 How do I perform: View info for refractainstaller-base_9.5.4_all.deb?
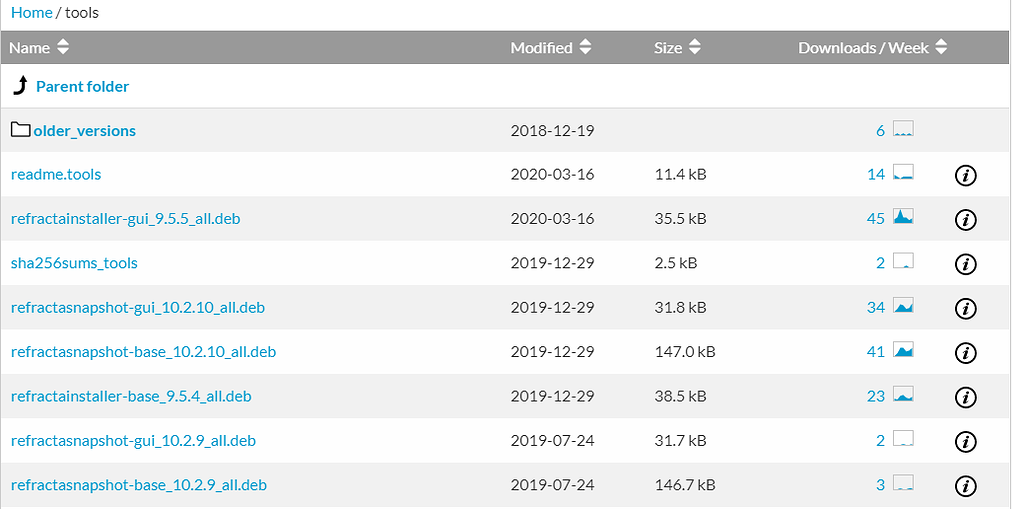pos(965,397)
